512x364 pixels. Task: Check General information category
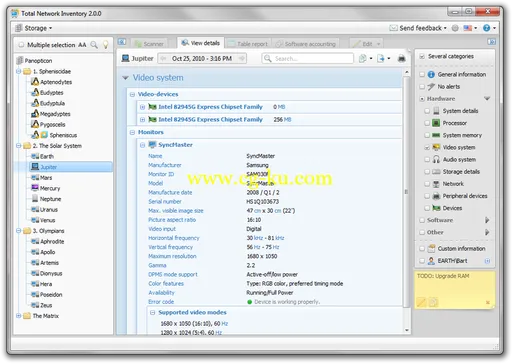click(422, 74)
